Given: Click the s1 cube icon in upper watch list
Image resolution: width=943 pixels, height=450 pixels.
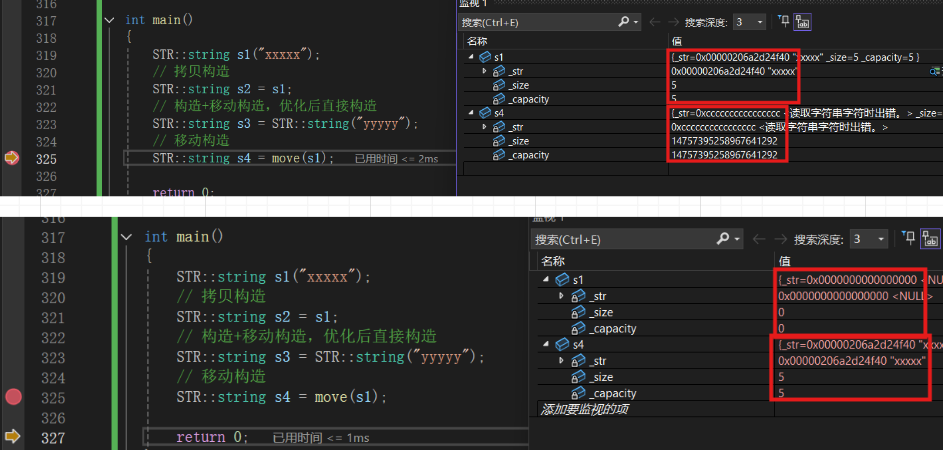Looking at the screenshot, I should [485, 57].
